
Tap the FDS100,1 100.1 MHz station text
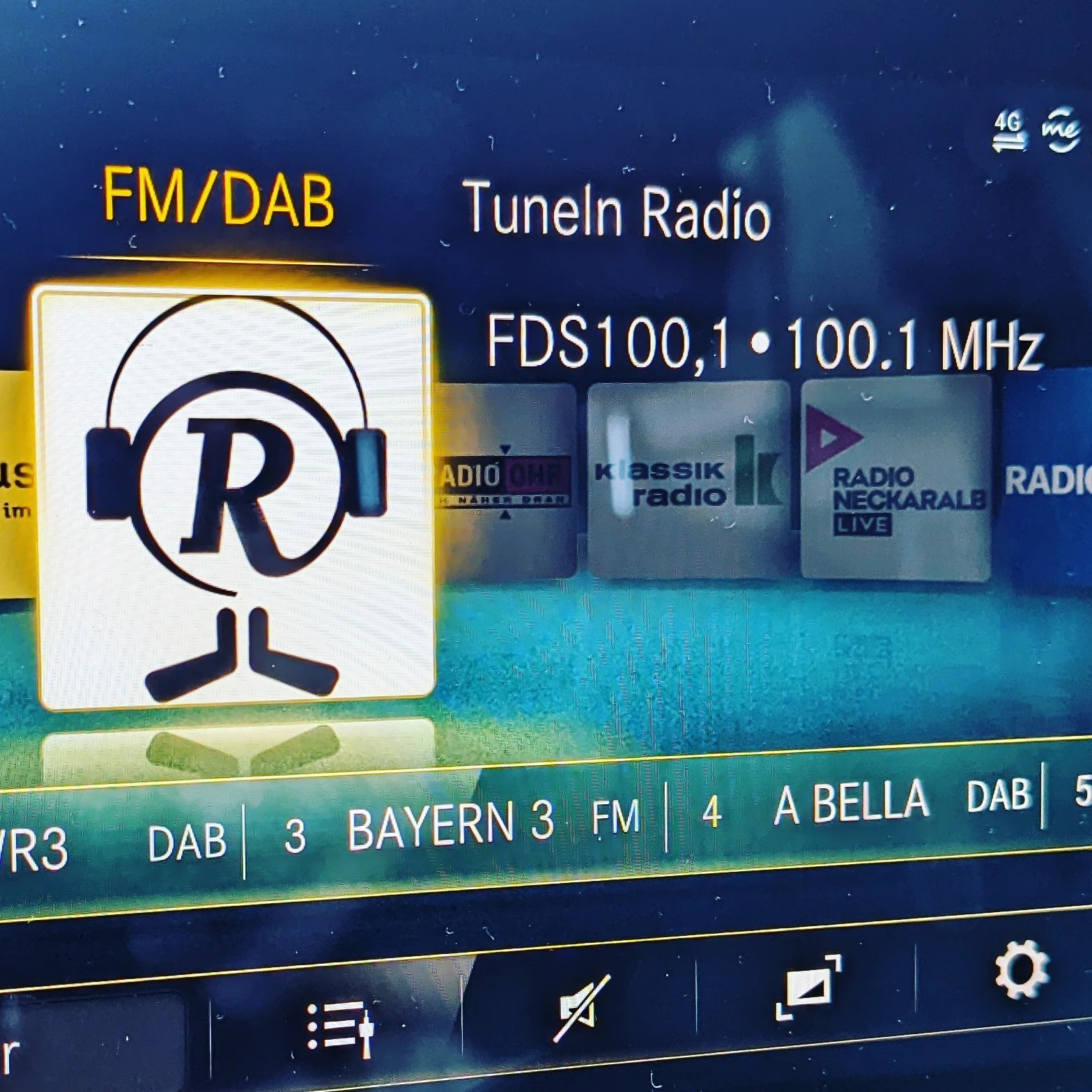(763, 343)
